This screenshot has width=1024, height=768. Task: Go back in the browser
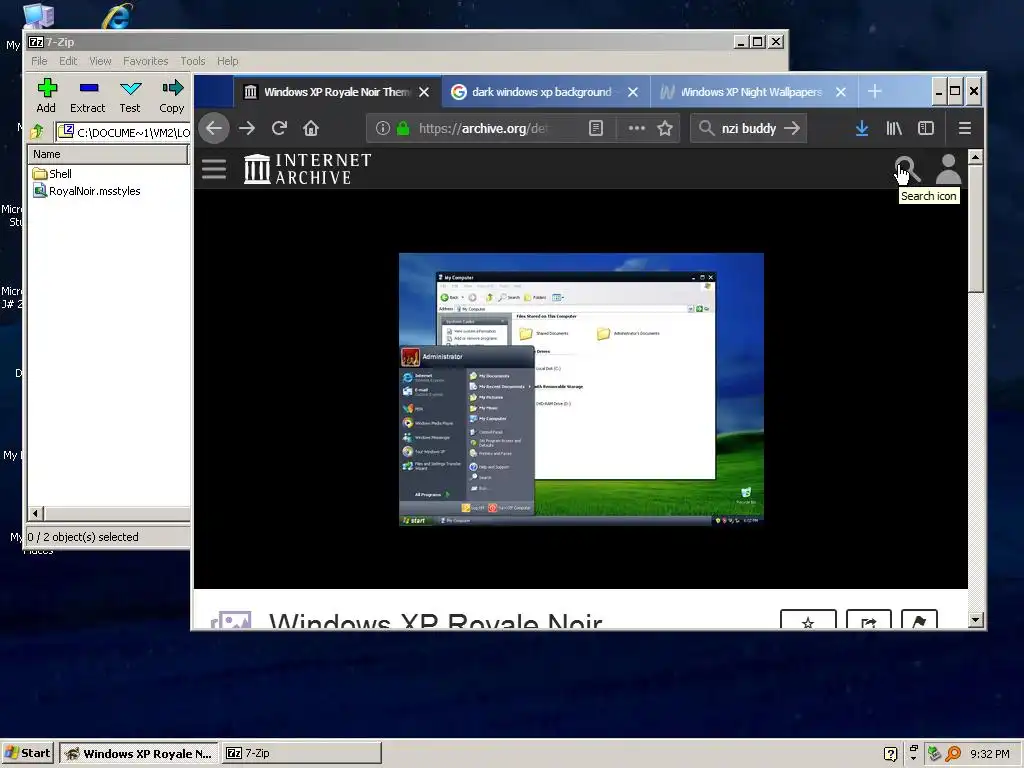[x=214, y=128]
